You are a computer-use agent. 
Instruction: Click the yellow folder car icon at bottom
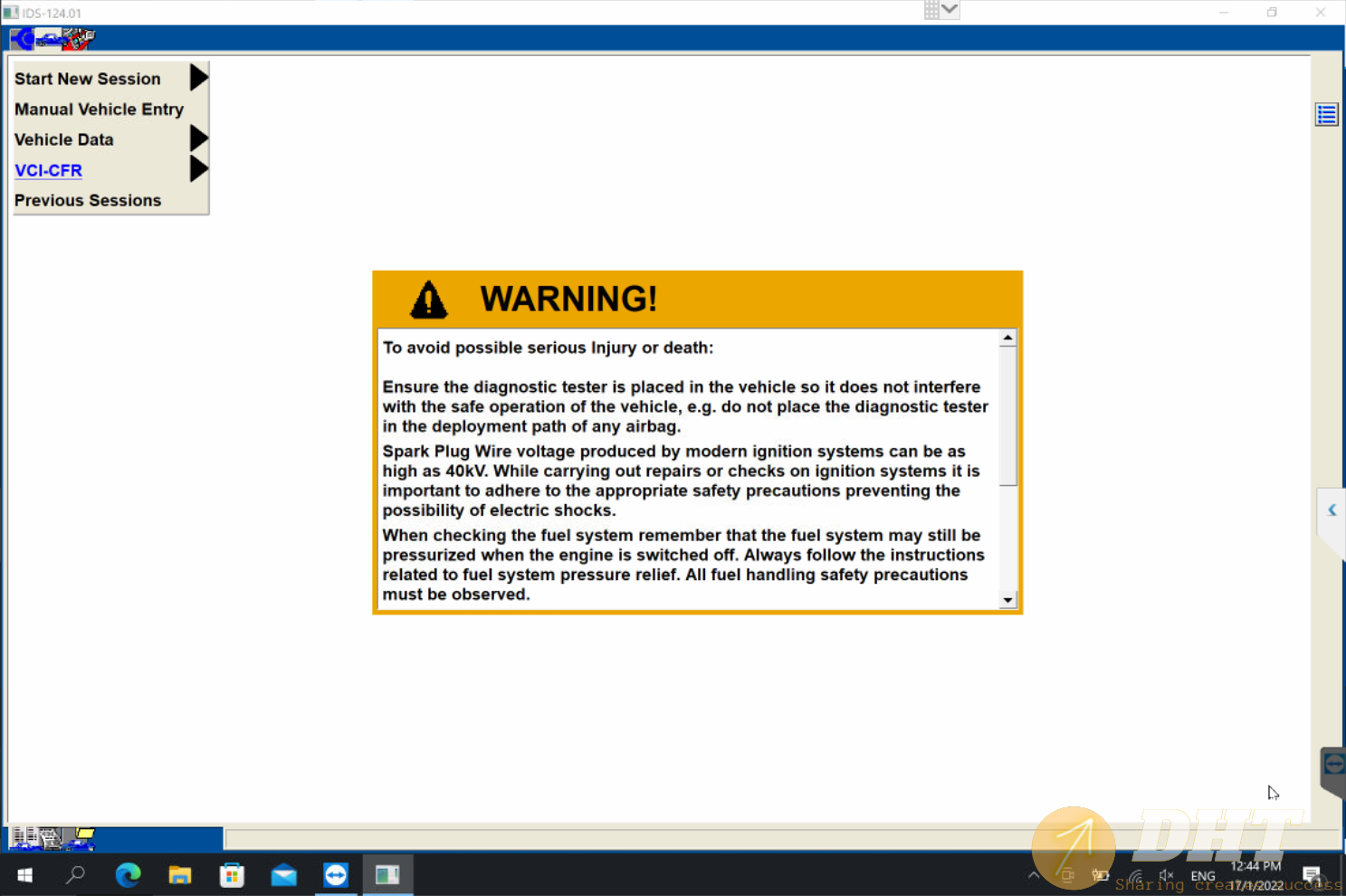point(82,839)
